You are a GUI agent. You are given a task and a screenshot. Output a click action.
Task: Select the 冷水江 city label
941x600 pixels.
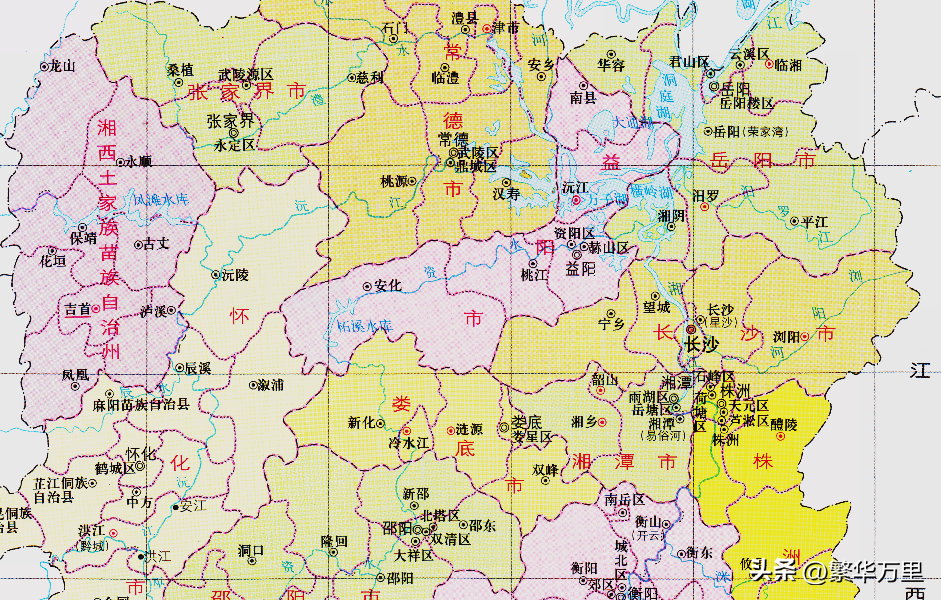click(409, 443)
